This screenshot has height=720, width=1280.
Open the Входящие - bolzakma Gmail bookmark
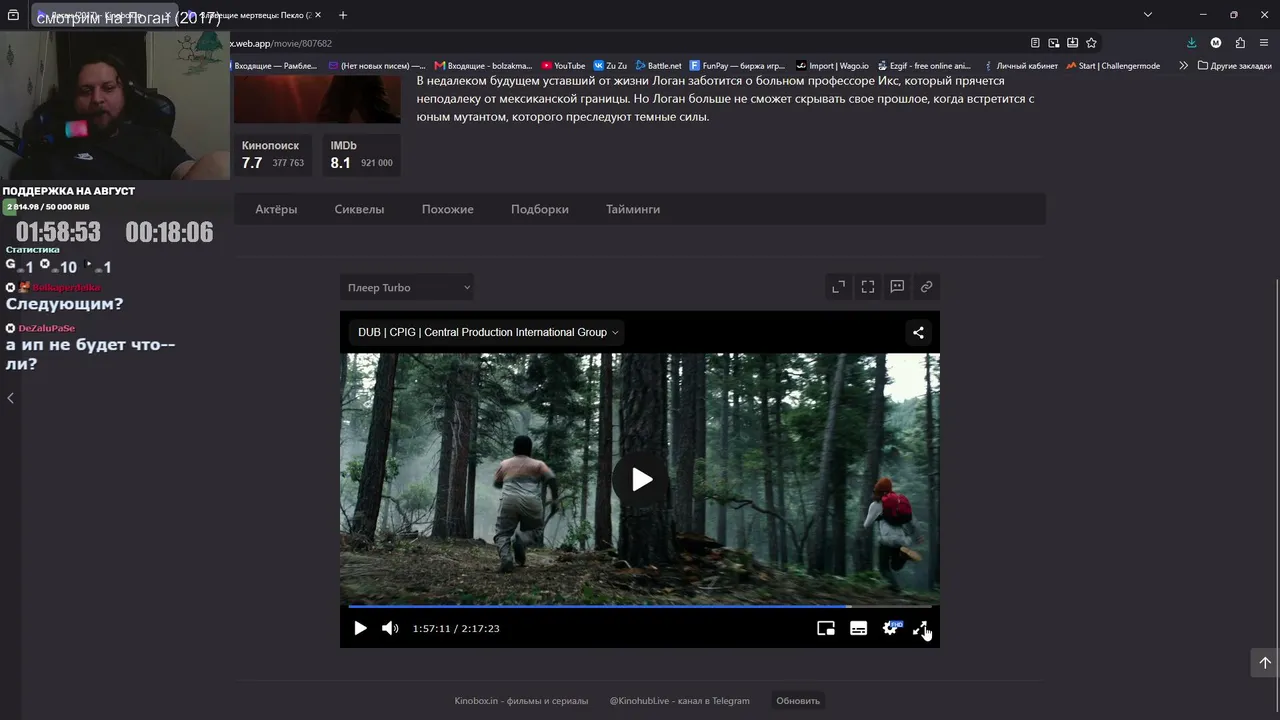[483, 66]
